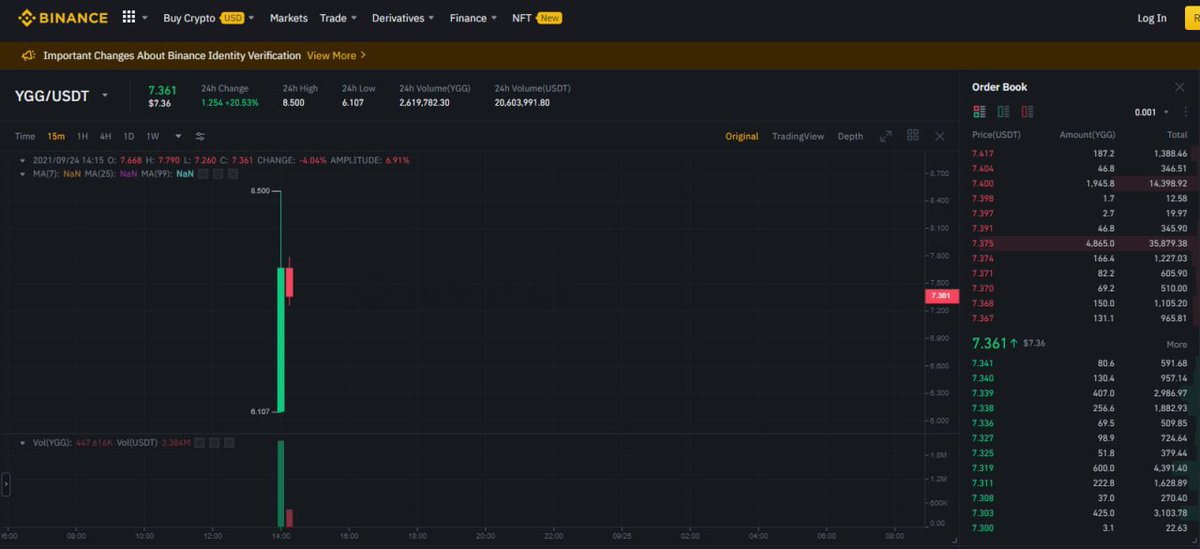This screenshot has height=549, width=1200.
Task: Click the Amount(YGG) column header
Action: (x=1087, y=135)
